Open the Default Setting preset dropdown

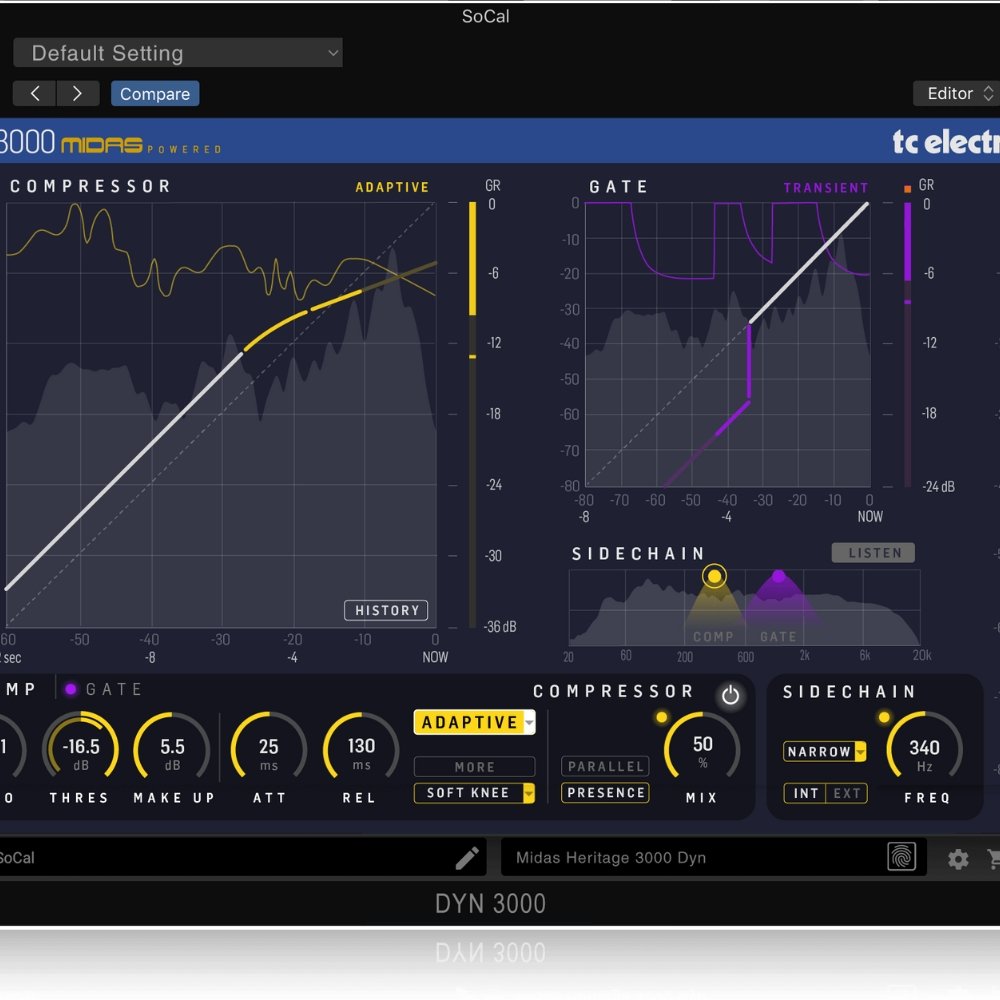click(x=178, y=54)
